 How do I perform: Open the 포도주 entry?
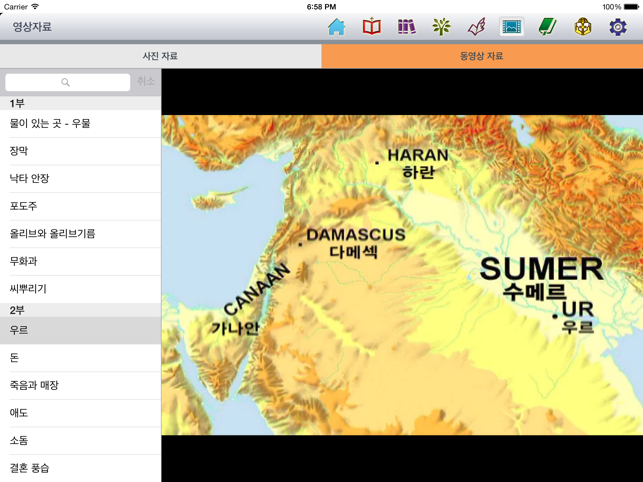coord(80,206)
